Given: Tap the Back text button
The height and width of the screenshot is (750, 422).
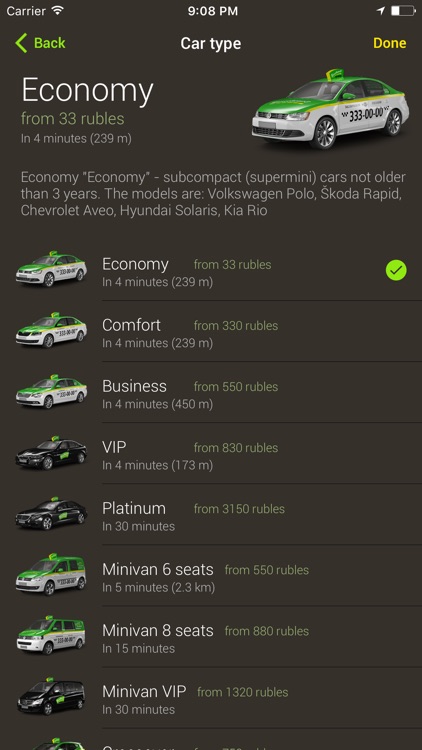Looking at the screenshot, I should [x=50, y=43].
